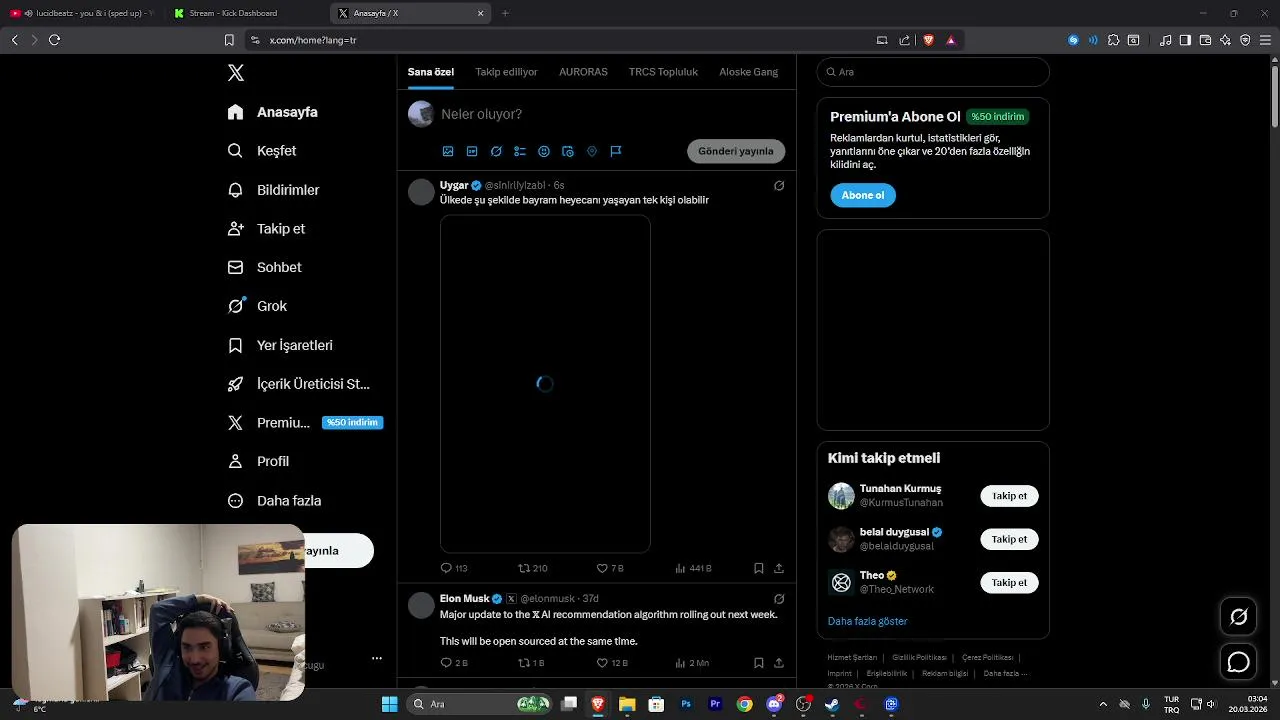Open Brave Shields icon in address bar
Screen dimensions: 1280x720
(928, 40)
